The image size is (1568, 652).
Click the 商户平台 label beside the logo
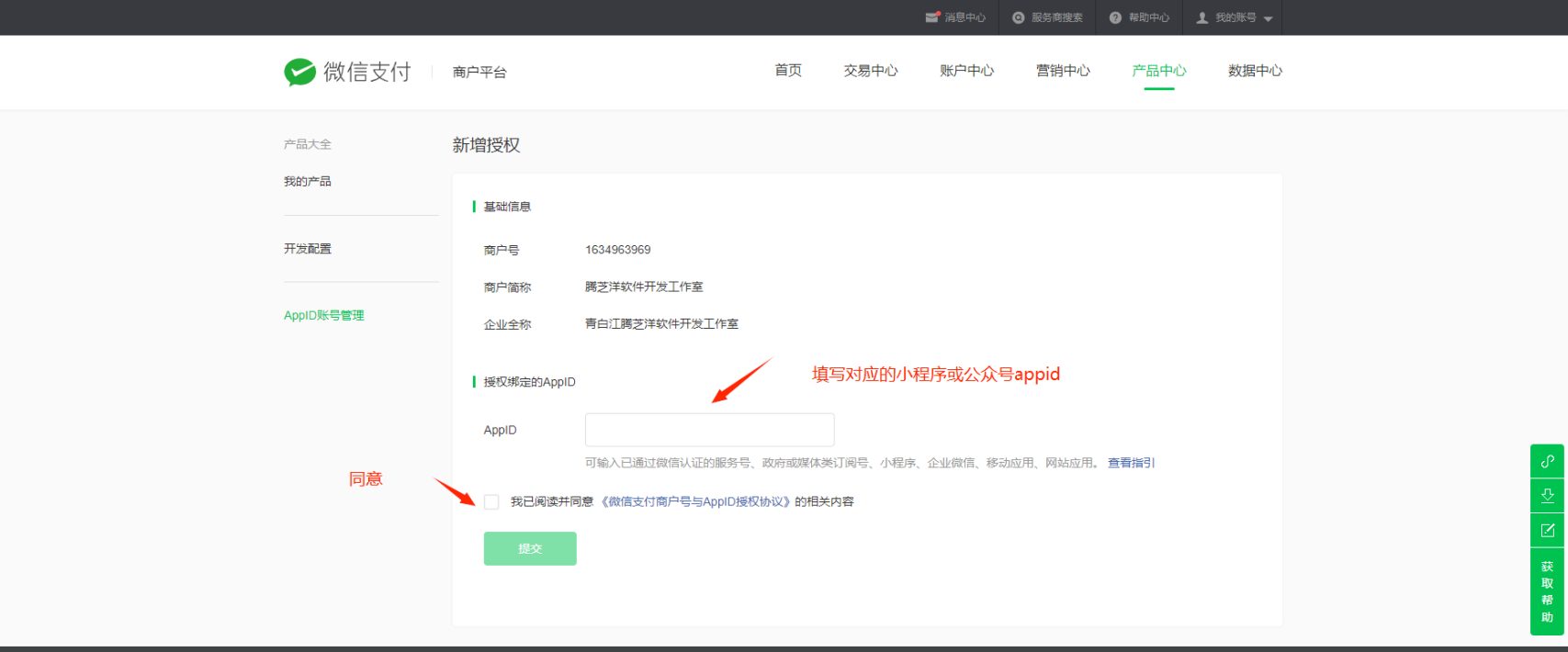point(479,72)
